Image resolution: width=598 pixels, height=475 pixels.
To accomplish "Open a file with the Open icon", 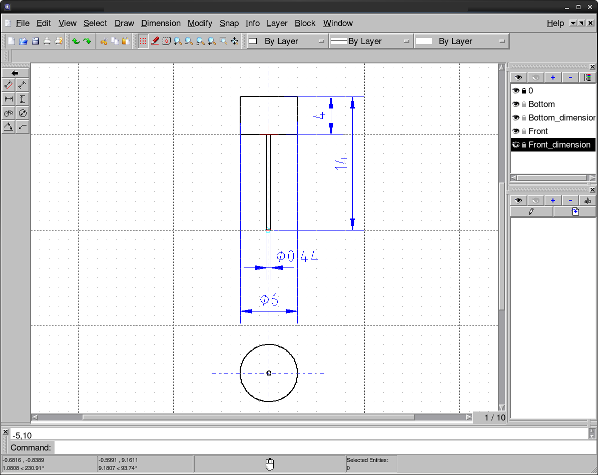I will (x=23, y=41).
